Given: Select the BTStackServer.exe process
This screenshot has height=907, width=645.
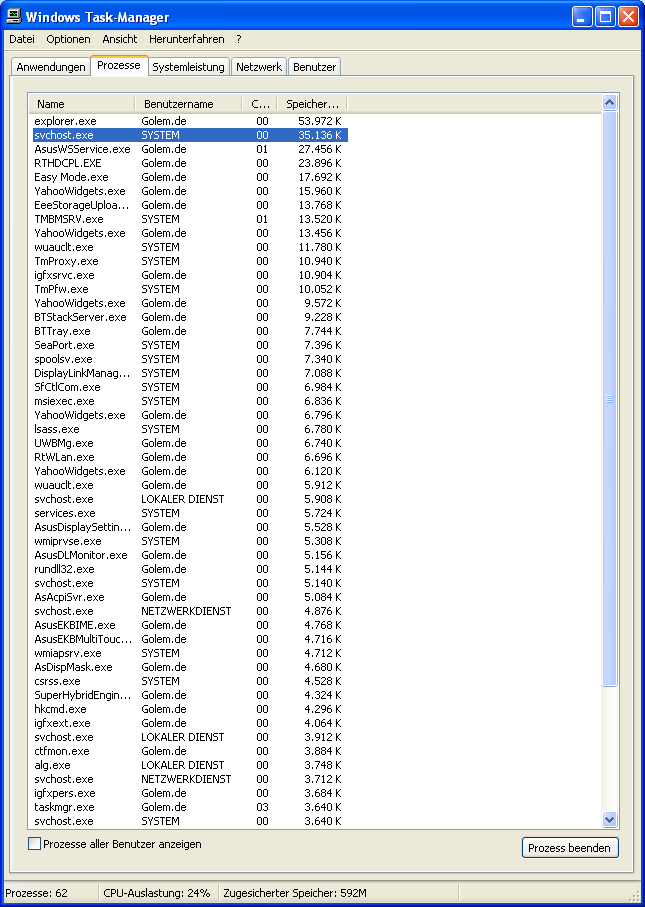Looking at the screenshot, I should click(x=190, y=317).
